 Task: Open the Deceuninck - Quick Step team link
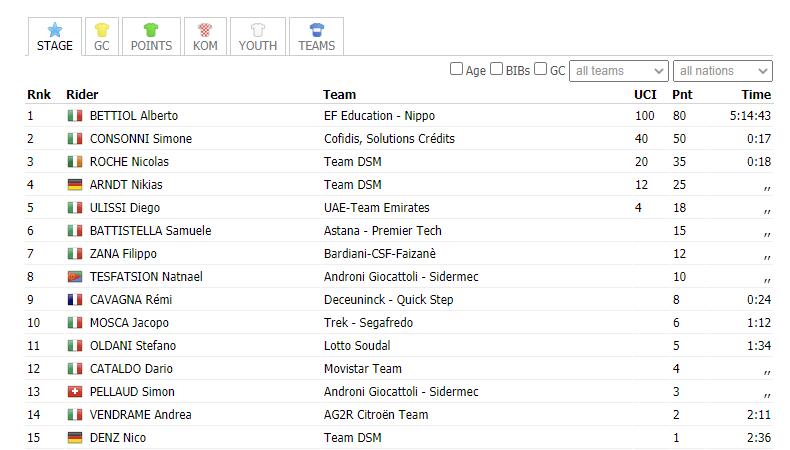point(388,300)
